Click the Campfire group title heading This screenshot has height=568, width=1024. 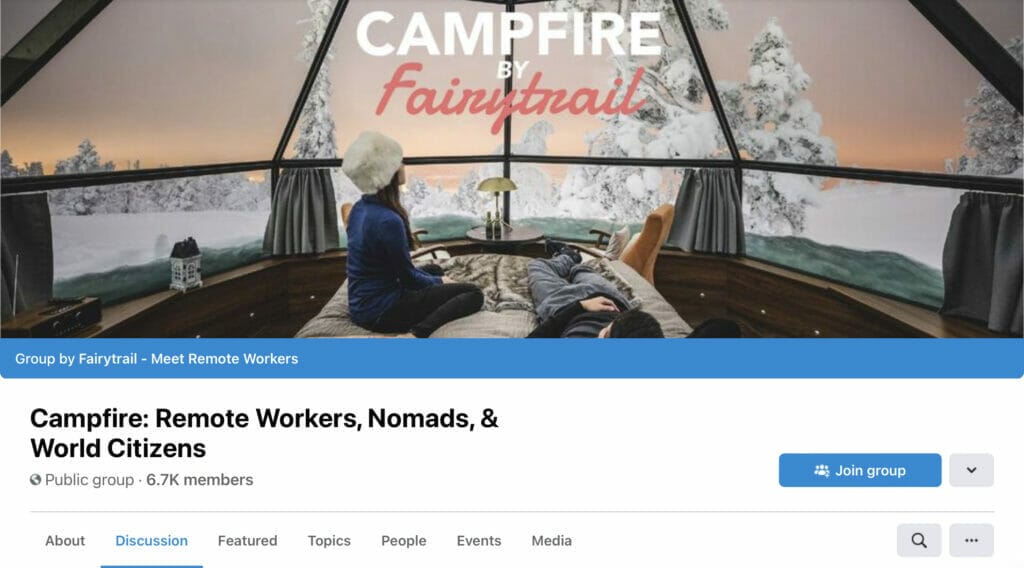point(264,433)
